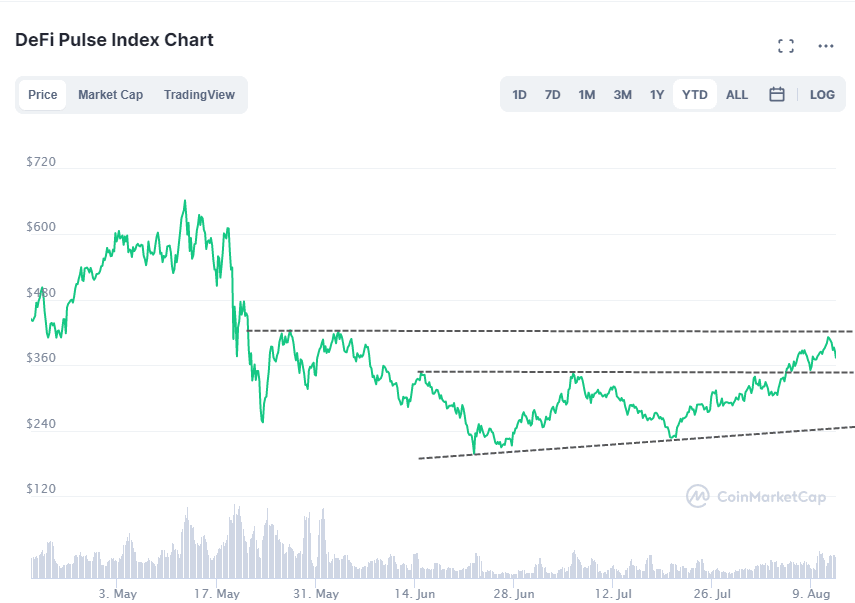855x603 pixels.
Task: Activate the 1D interval
Action: click(x=519, y=94)
